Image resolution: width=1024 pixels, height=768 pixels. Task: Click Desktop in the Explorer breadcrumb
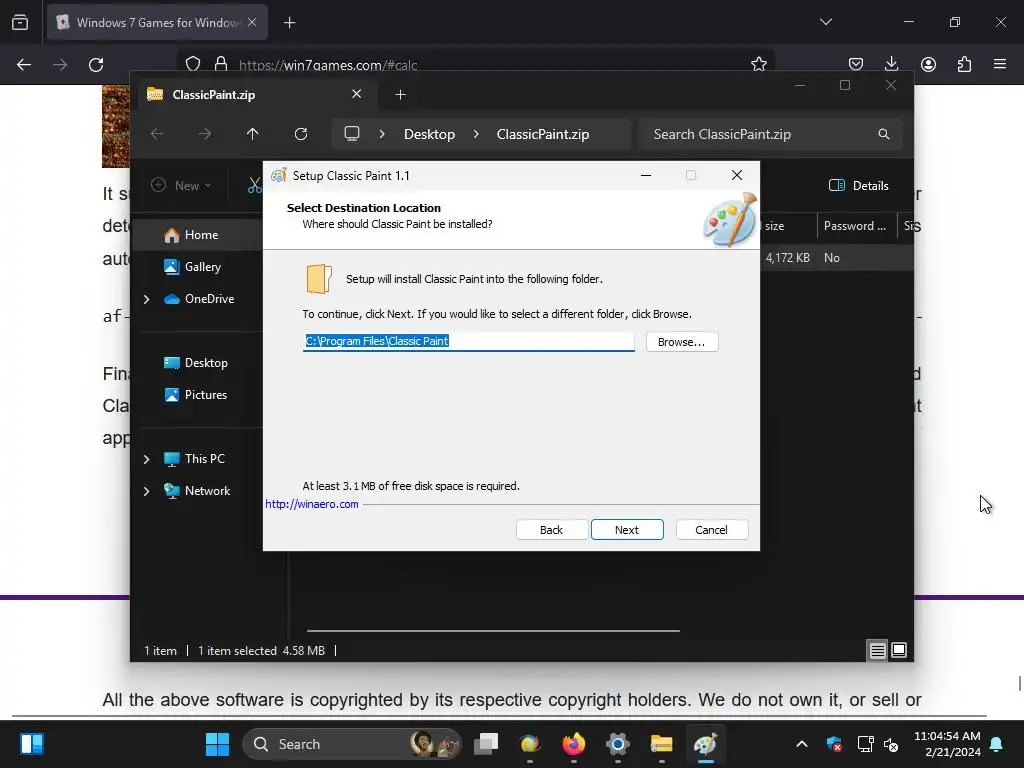[429, 134]
